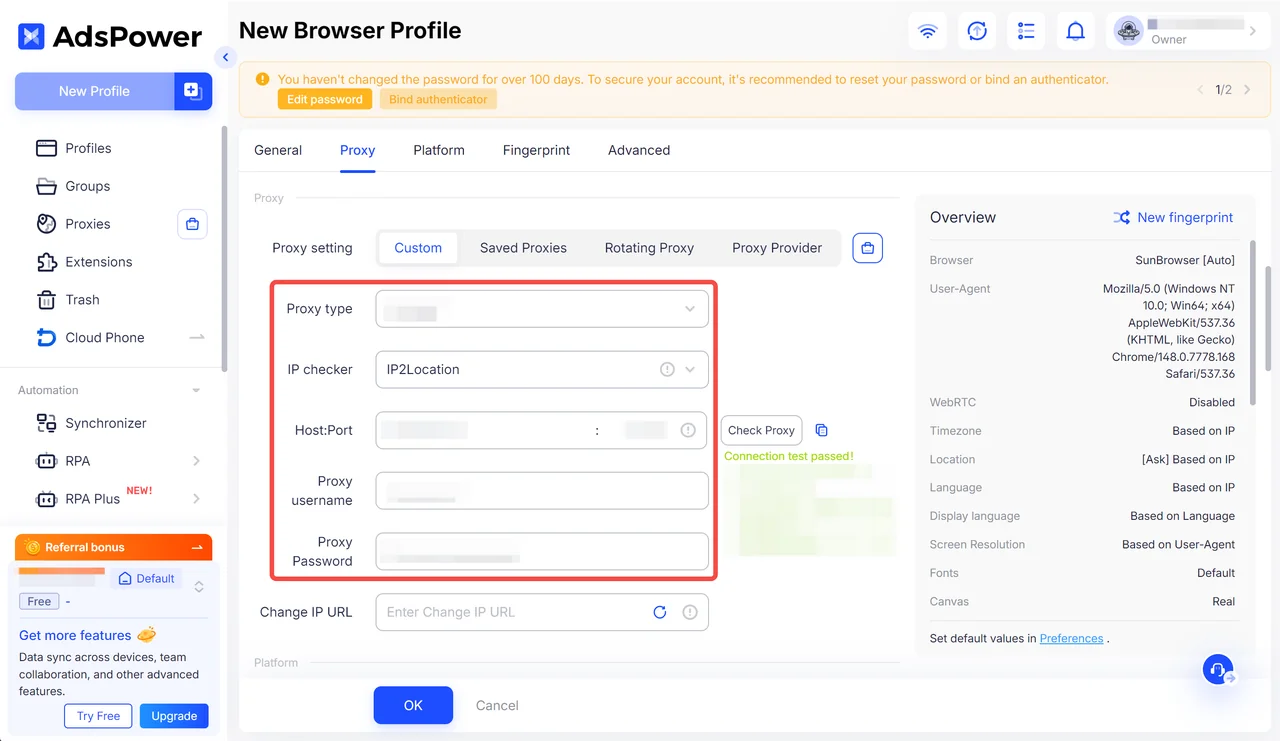
Task: Collapse the sidebar with the arrow button
Action: [x=225, y=58]
